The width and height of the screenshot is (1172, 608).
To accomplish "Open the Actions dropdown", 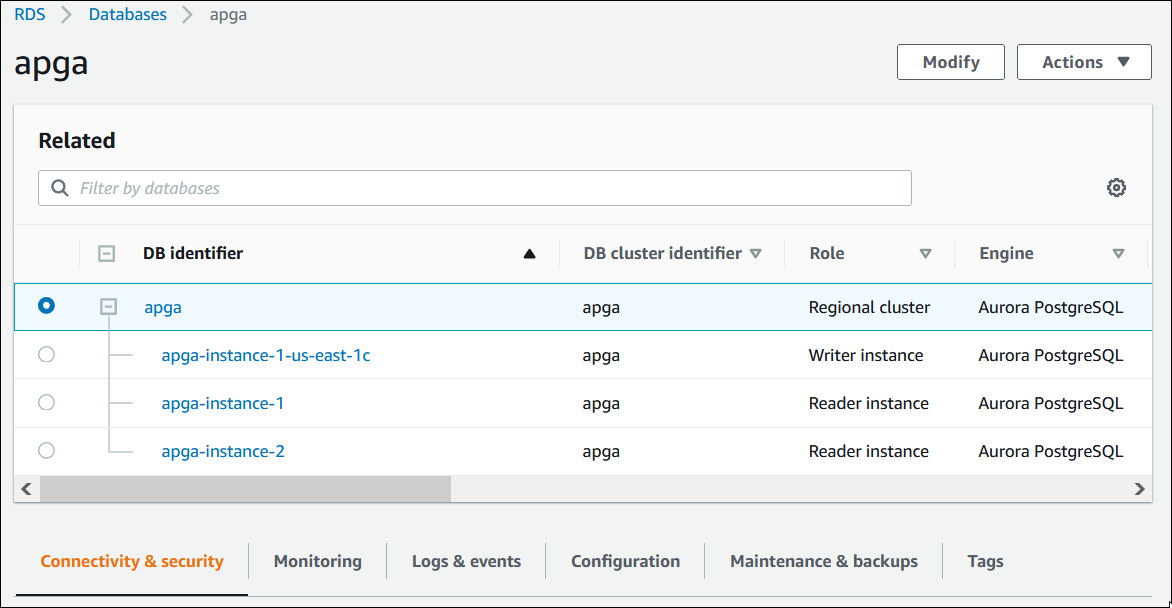I will tap(1083, 61).
